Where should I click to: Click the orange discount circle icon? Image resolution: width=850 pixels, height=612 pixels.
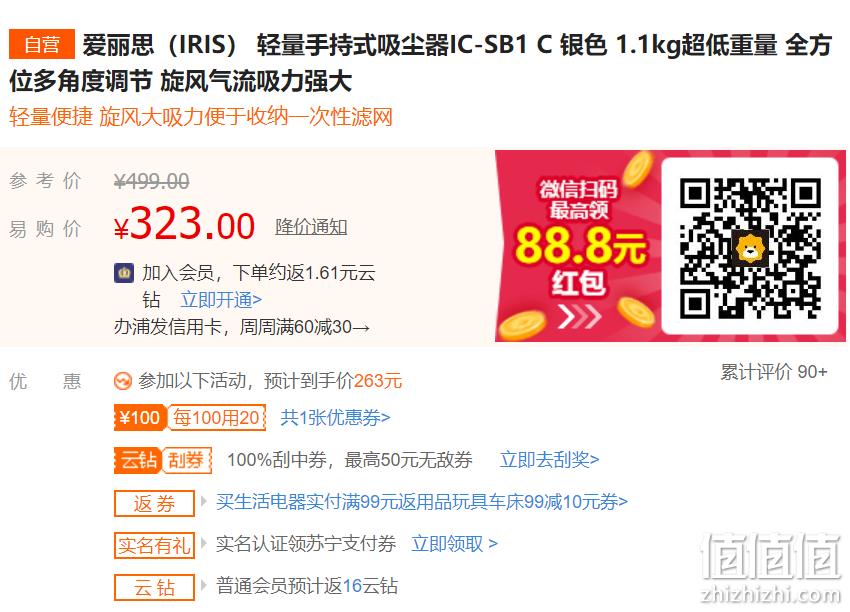[123, 381]
